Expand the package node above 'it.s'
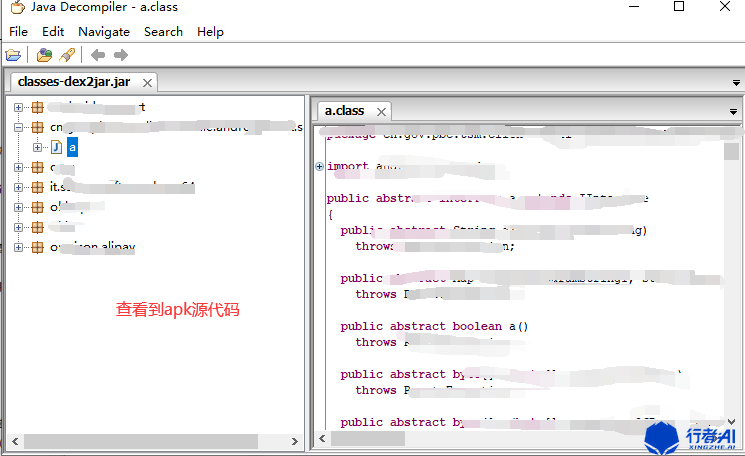The height and width of the screenshot is (456, 745). [x=18, y=167]
